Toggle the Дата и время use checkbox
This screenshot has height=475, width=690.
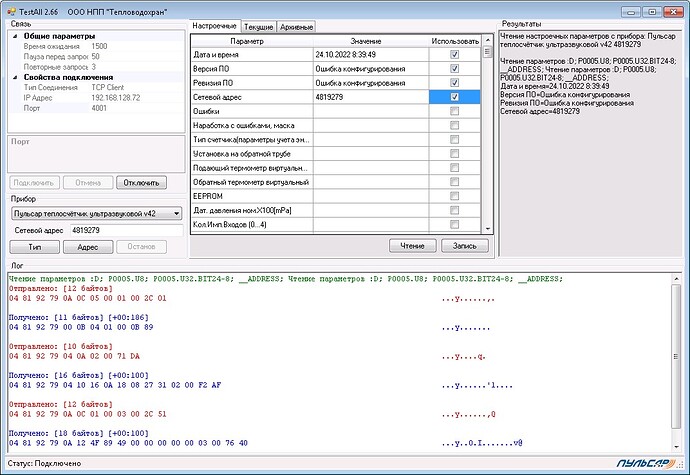pyautogui.click(x=455, y=55)
